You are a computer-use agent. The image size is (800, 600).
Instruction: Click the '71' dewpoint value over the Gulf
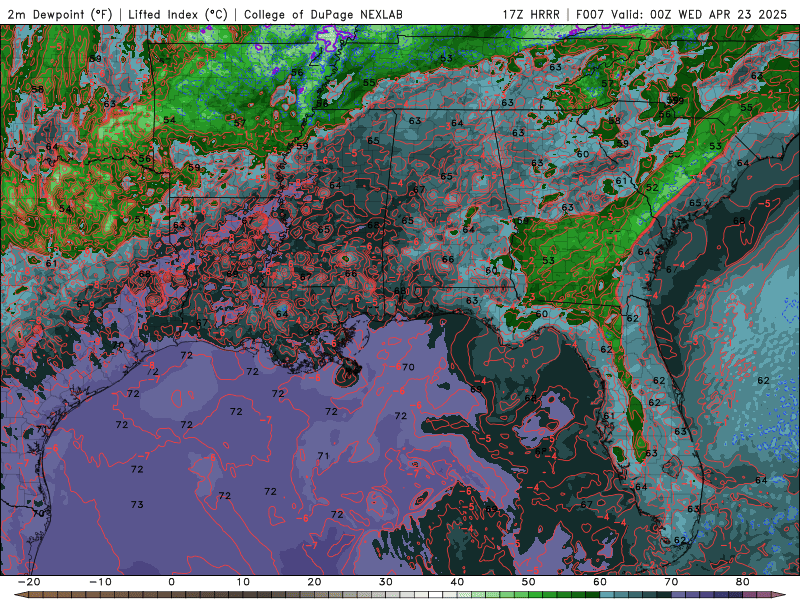pos(323,456)
